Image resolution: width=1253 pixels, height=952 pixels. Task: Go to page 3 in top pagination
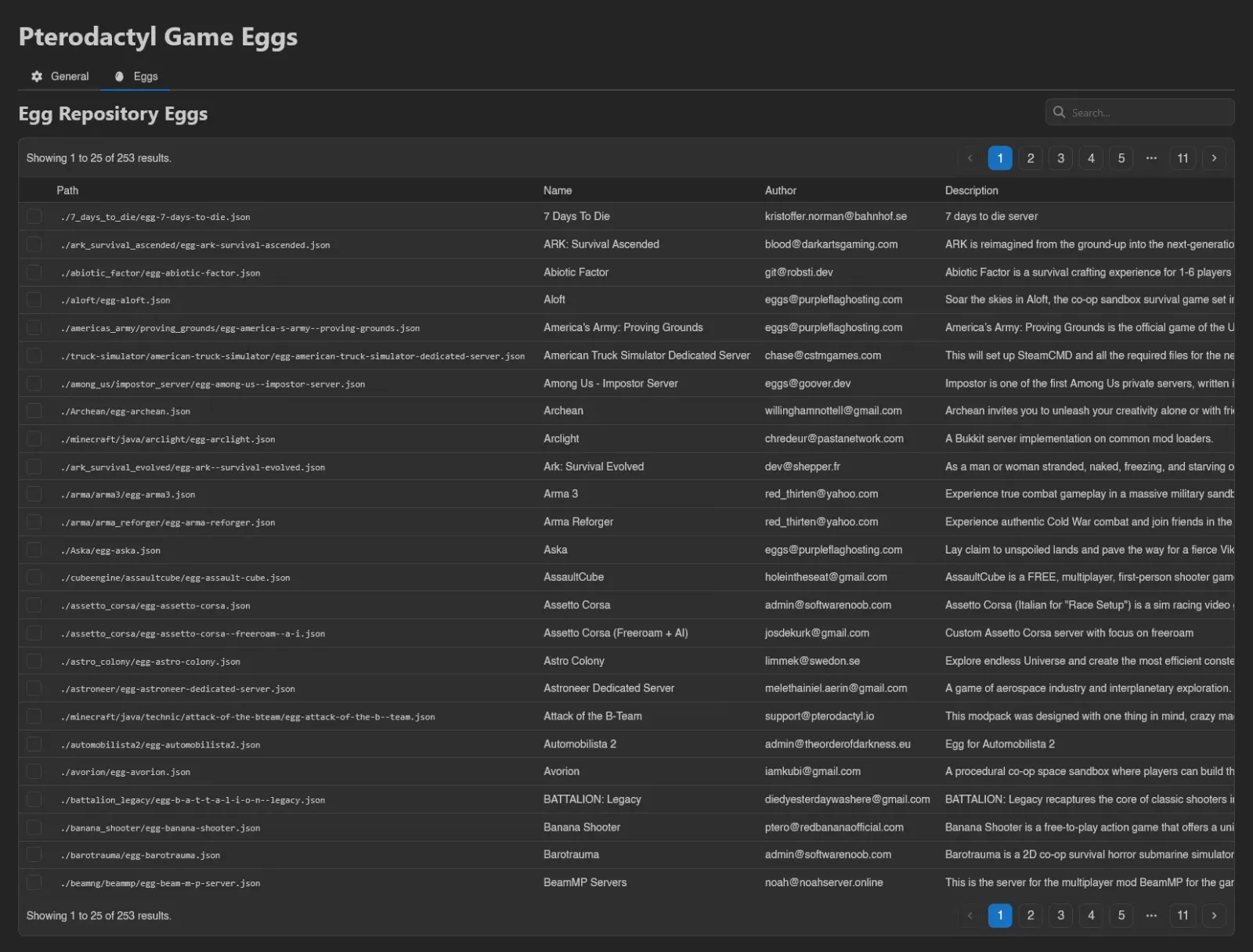[x=1060, y=158]
